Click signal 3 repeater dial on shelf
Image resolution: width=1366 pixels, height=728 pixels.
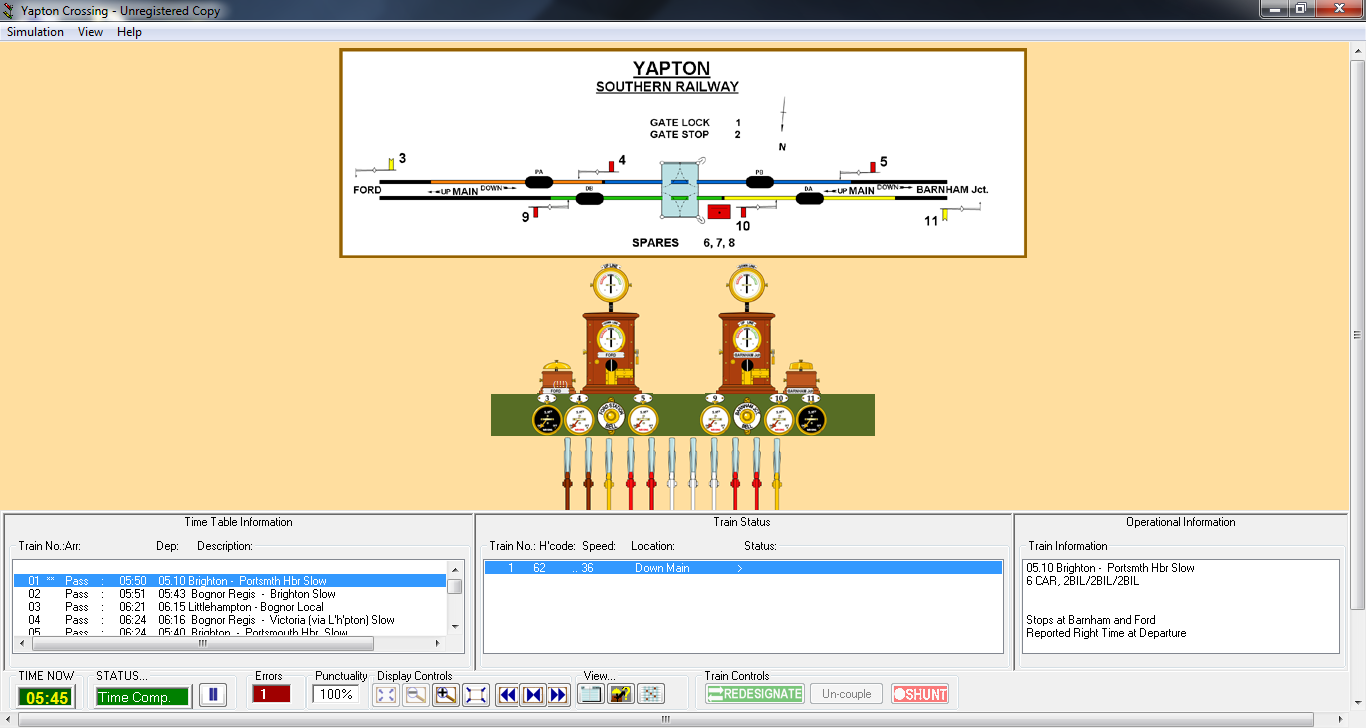click(547, 419)
